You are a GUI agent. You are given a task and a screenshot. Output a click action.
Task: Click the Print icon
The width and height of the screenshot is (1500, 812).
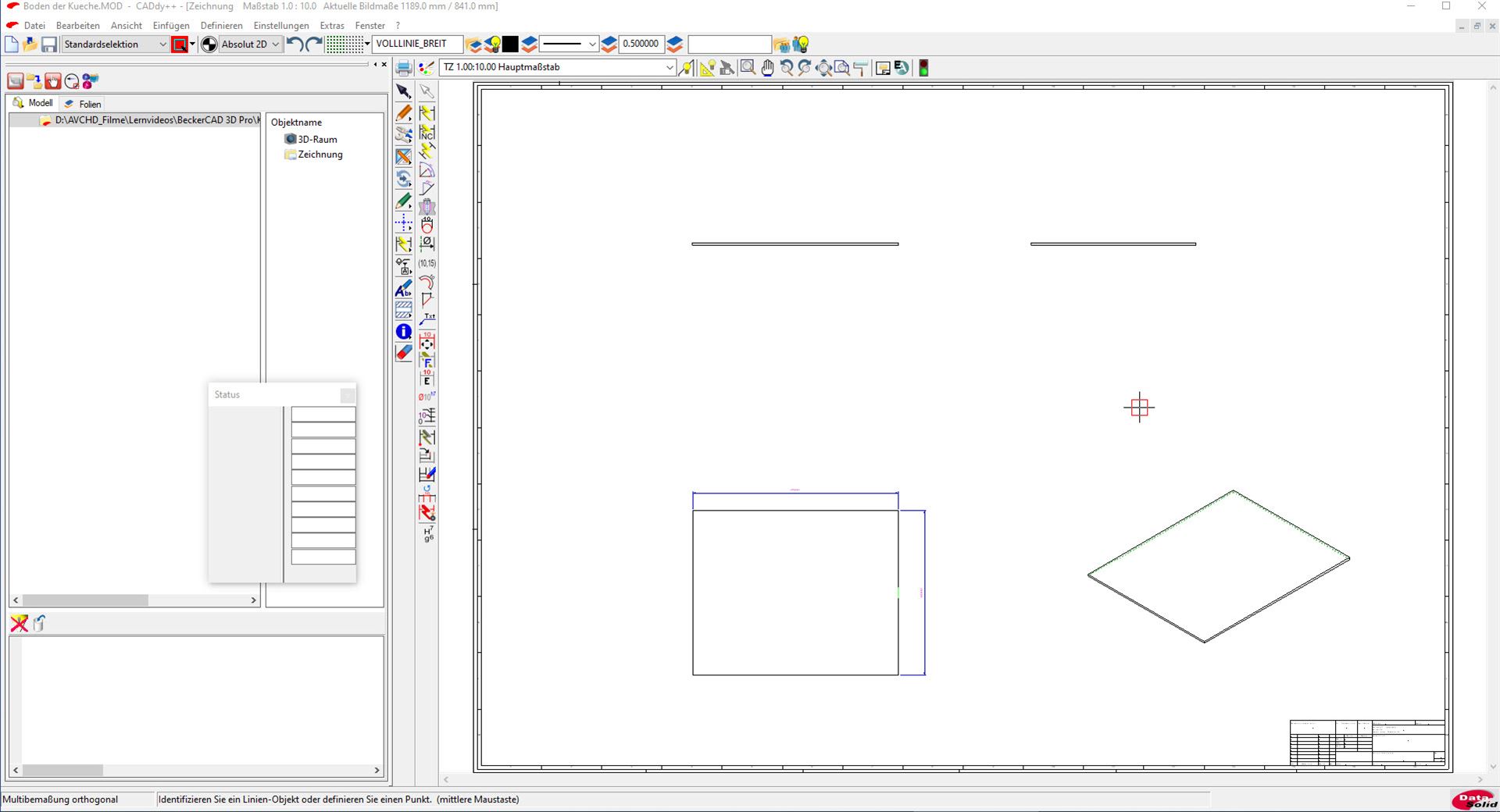click(404, 68)
